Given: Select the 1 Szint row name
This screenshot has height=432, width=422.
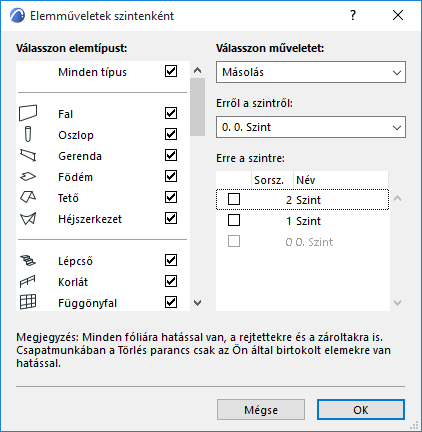Looking at the screenshot, I should pos(308,221).
